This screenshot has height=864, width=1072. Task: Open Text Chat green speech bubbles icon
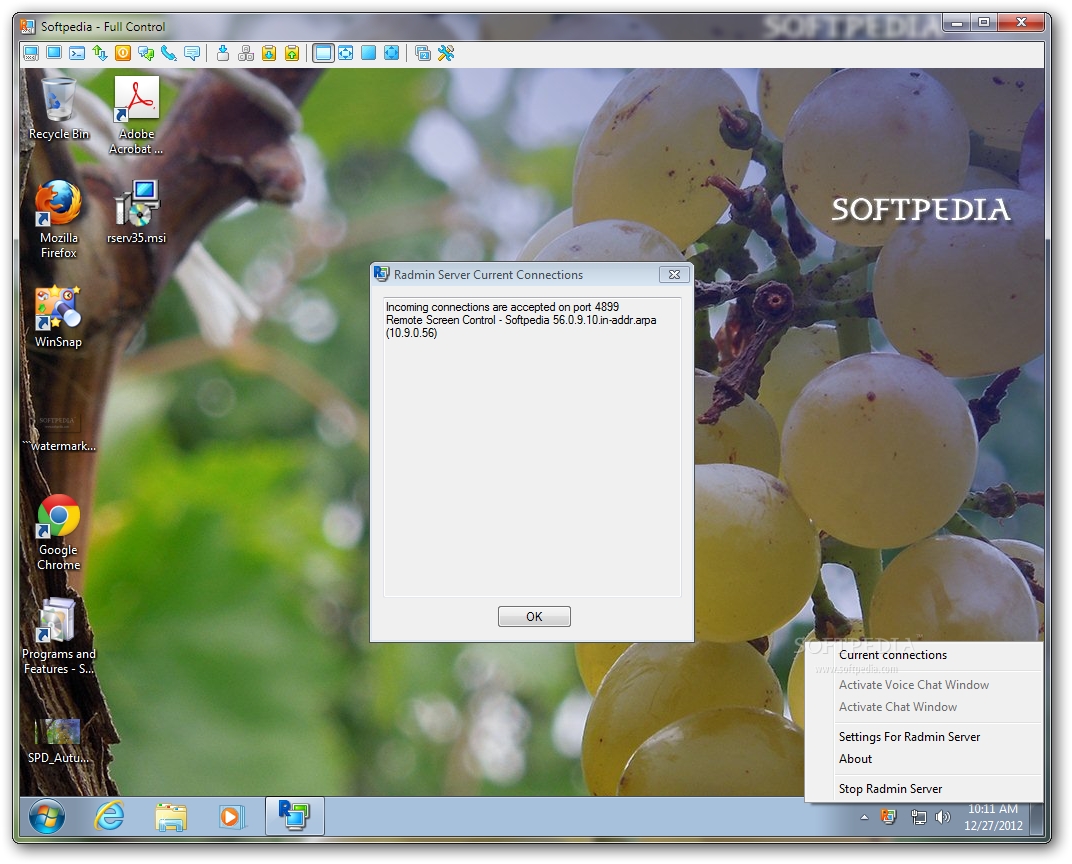146,53
